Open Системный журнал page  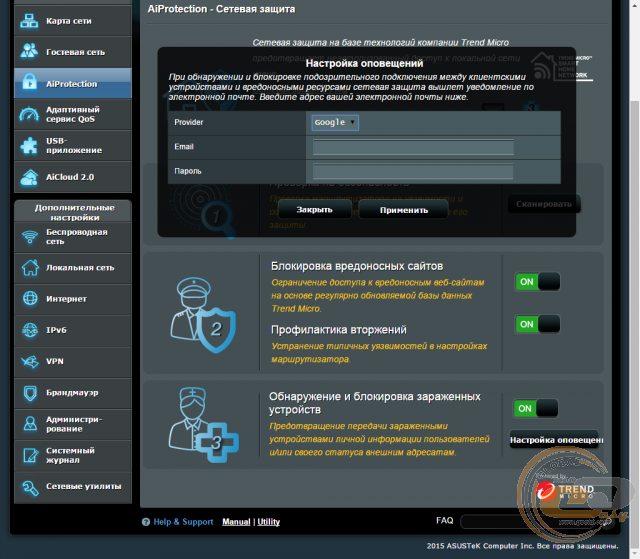(73, 456)
